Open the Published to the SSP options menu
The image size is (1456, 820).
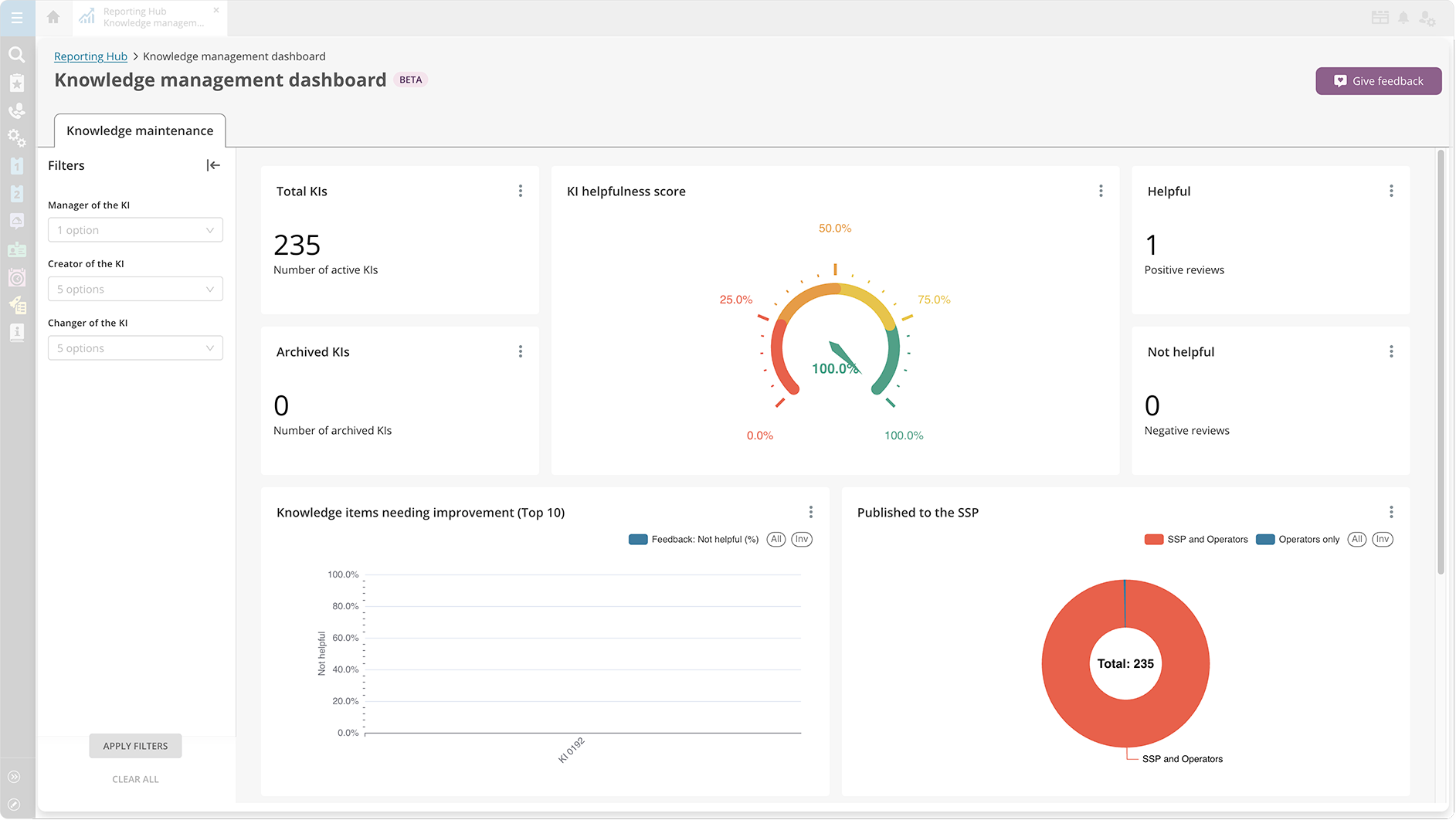1391,512
